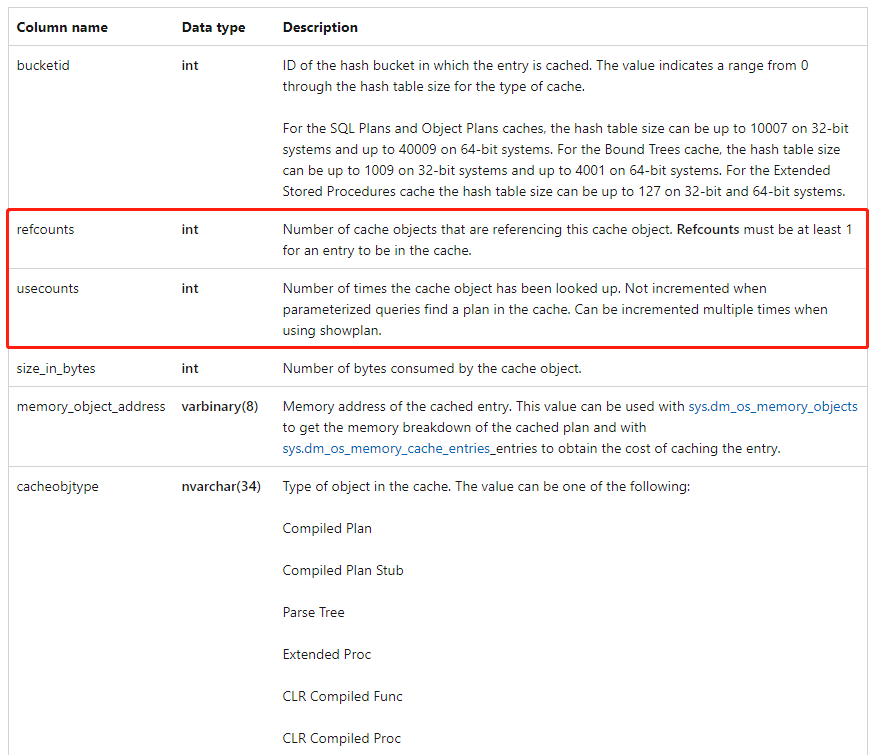
Task: Click the "Compiled Plan Stub" value
Action: pyautogui.click(x=343, y=570)
